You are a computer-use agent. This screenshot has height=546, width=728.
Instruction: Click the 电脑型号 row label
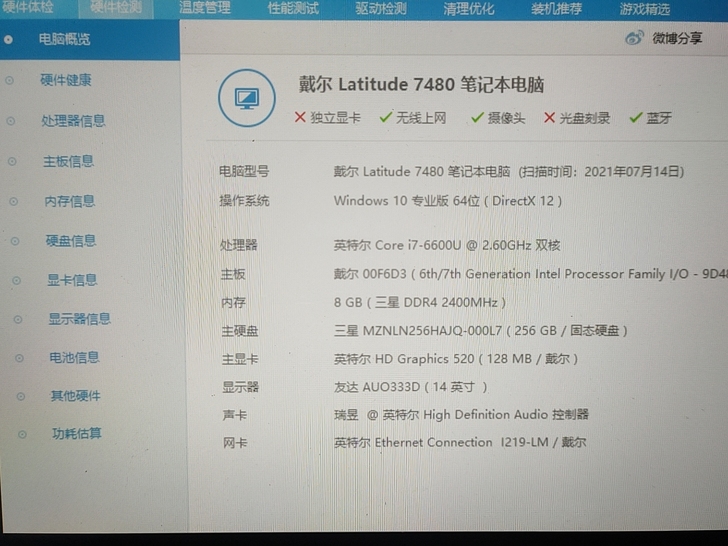coord(244,171)
